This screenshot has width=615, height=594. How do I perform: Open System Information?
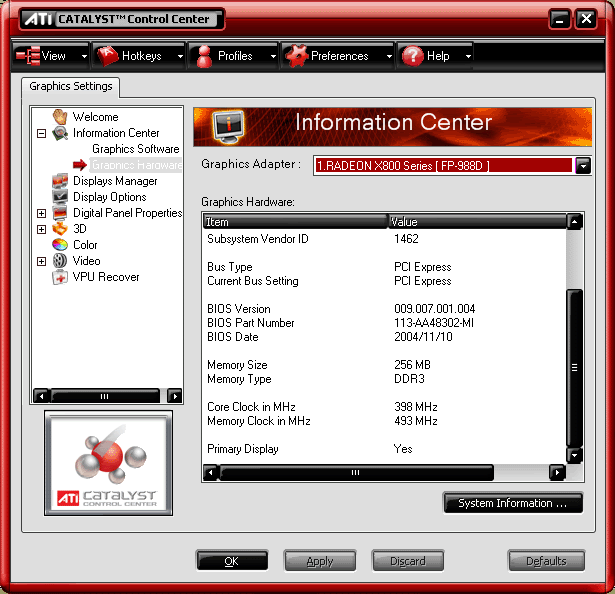pos(513,503)
